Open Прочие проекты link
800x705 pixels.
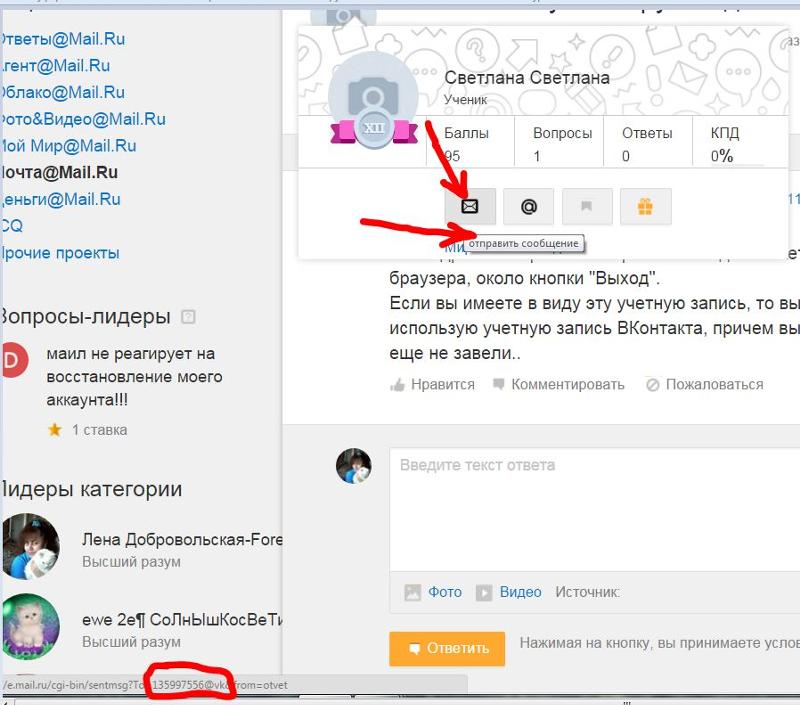[x=60, y=253]
